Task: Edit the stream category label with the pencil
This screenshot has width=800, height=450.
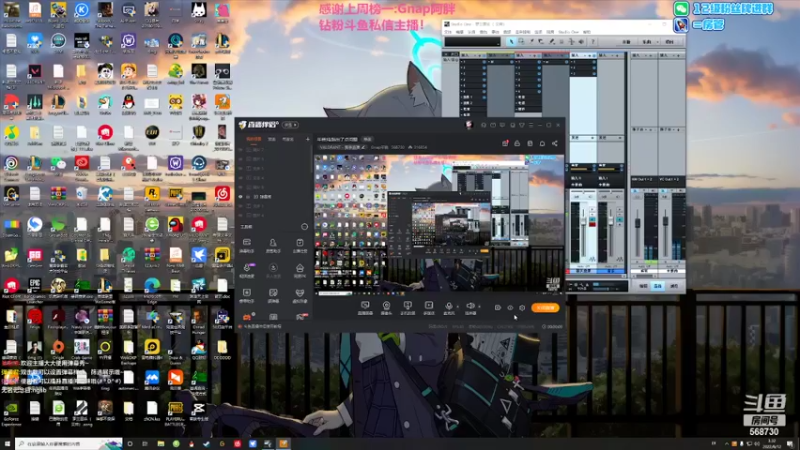Action: click(x=364, y=147)
